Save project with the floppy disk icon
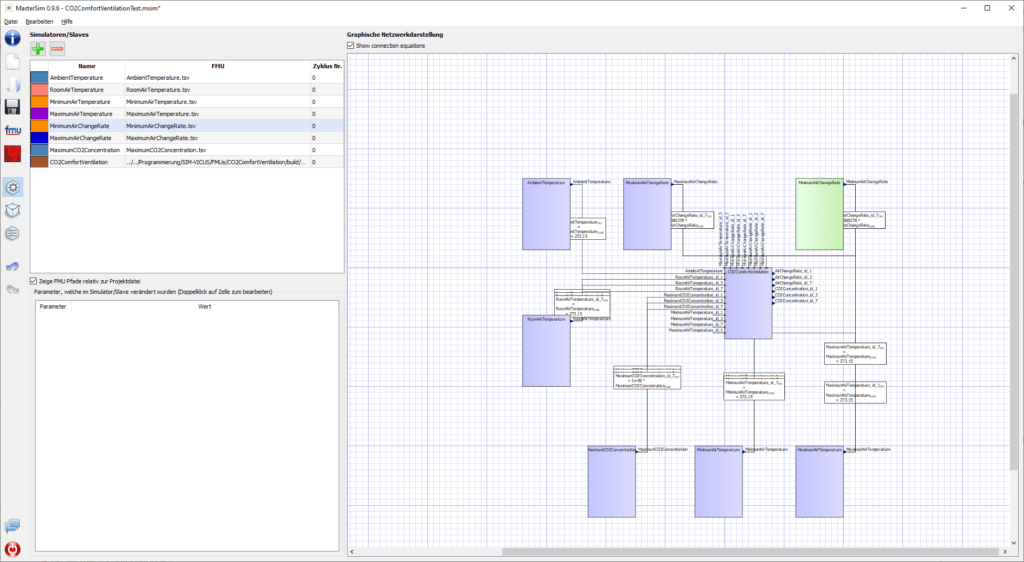Image resolution: width=1024 pixels, height=562 pixels. tap(12, 107)
